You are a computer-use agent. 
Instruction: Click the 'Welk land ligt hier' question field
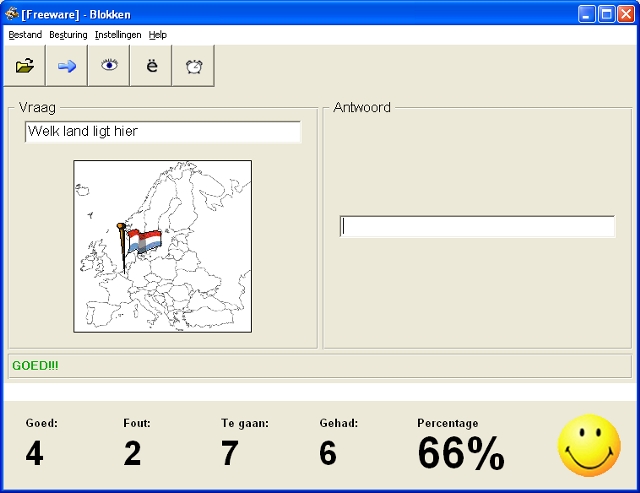click(162, 132)
